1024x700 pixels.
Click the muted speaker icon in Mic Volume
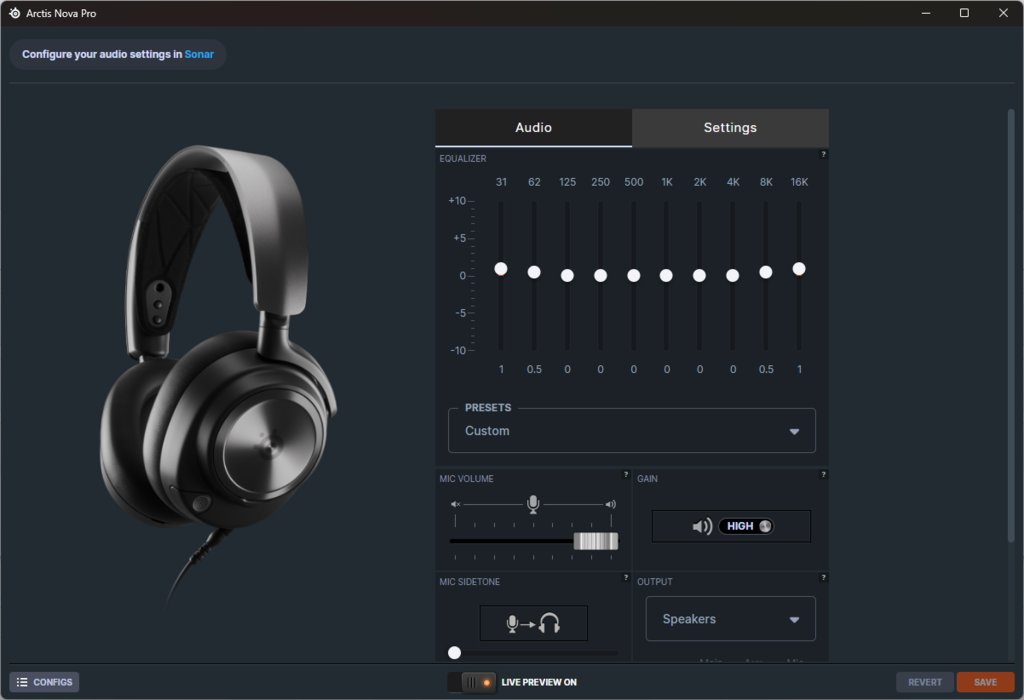coord(455,504)
